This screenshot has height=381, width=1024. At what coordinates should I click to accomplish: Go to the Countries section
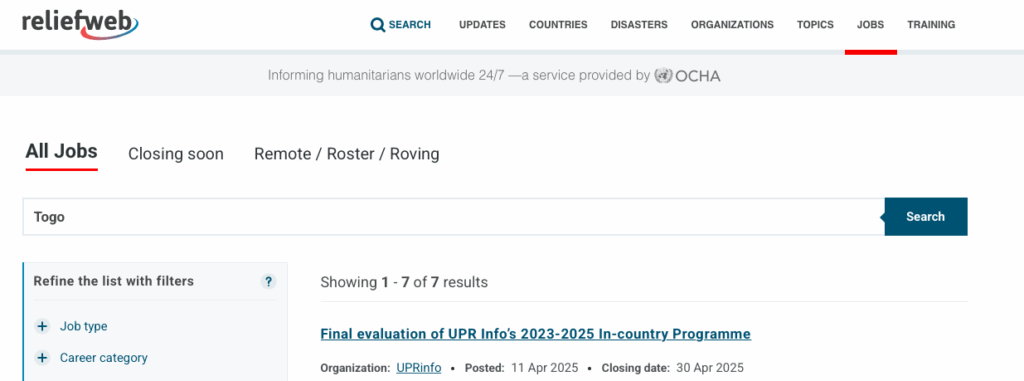tap(558, 25)
